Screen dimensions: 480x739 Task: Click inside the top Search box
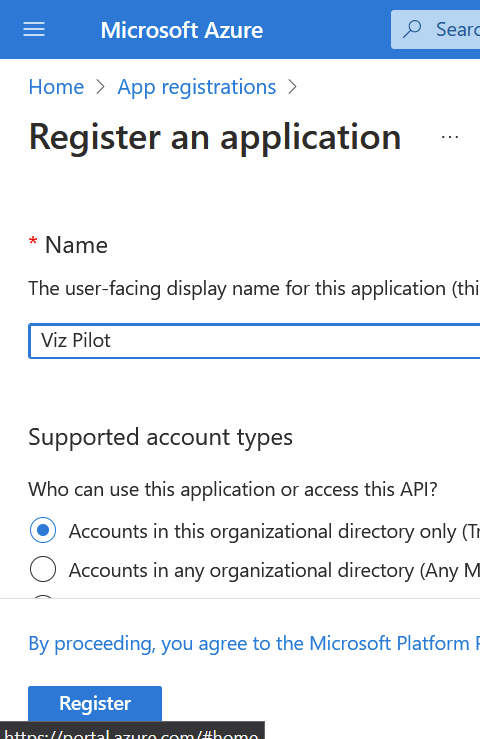click(x=436, y=29)
